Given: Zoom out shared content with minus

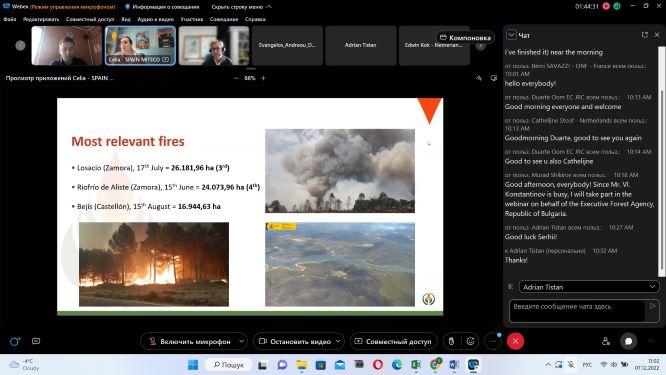Looking at the screenshot, I should [236, 78].
